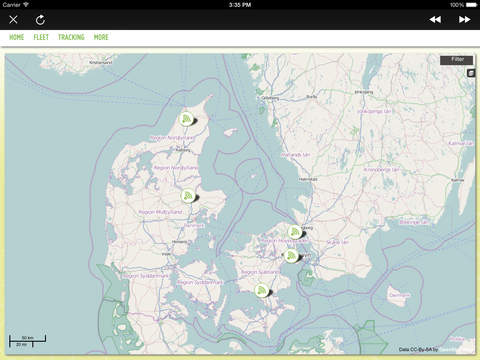Click the battery indicator in status bar
This screenshot has height=360, width=480.
472,5
